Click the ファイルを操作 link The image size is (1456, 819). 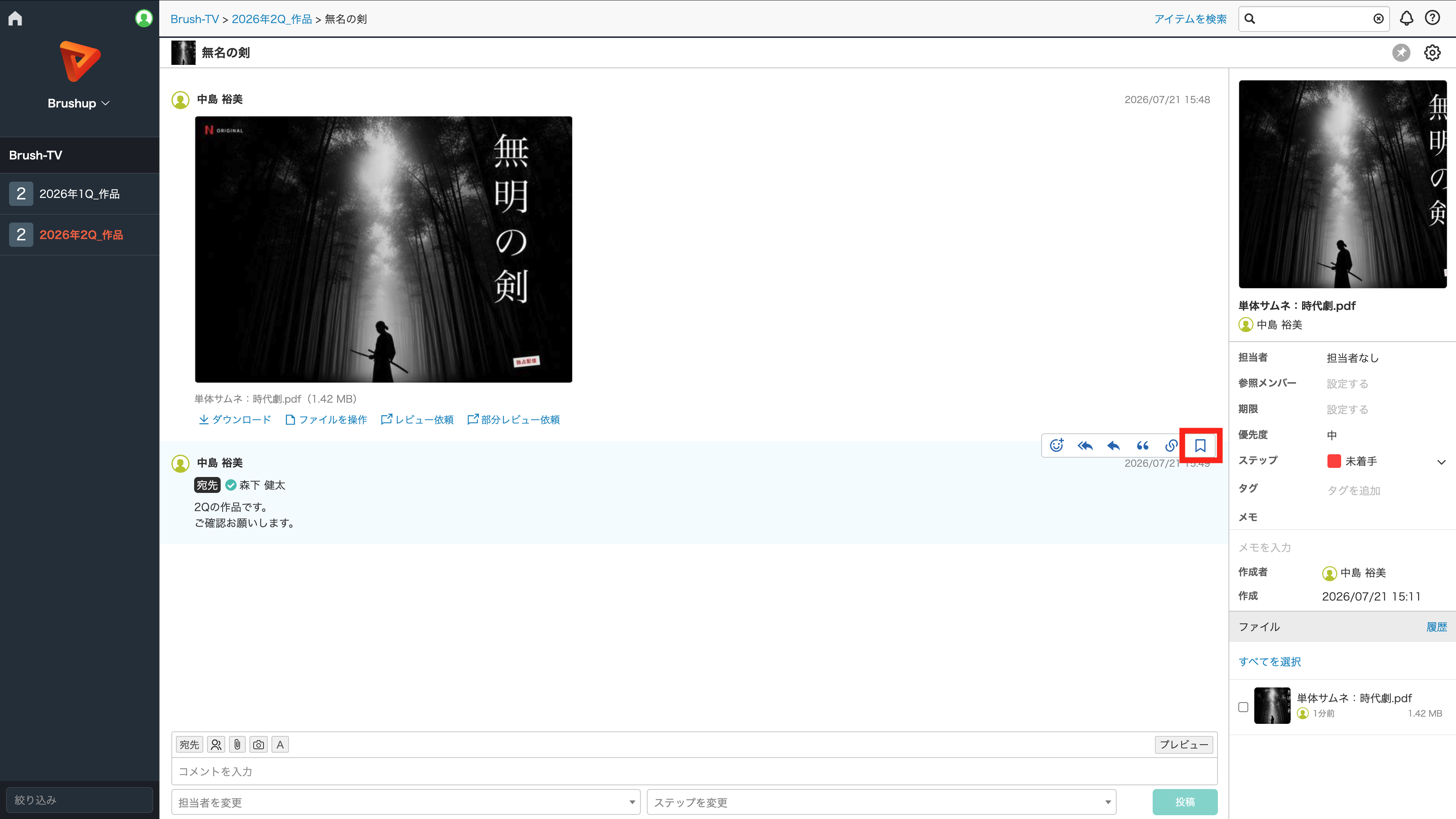pyautogui.click(x=326, y=419)
